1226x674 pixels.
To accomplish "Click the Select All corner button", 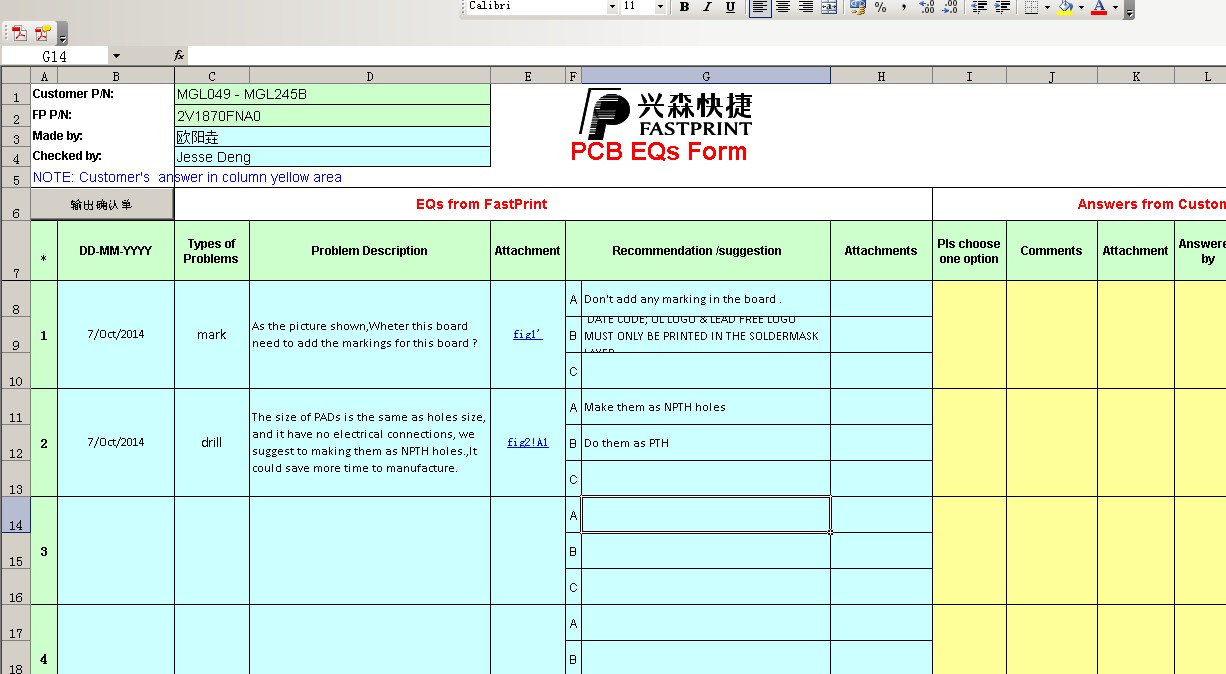I will [x=16, y=76].
